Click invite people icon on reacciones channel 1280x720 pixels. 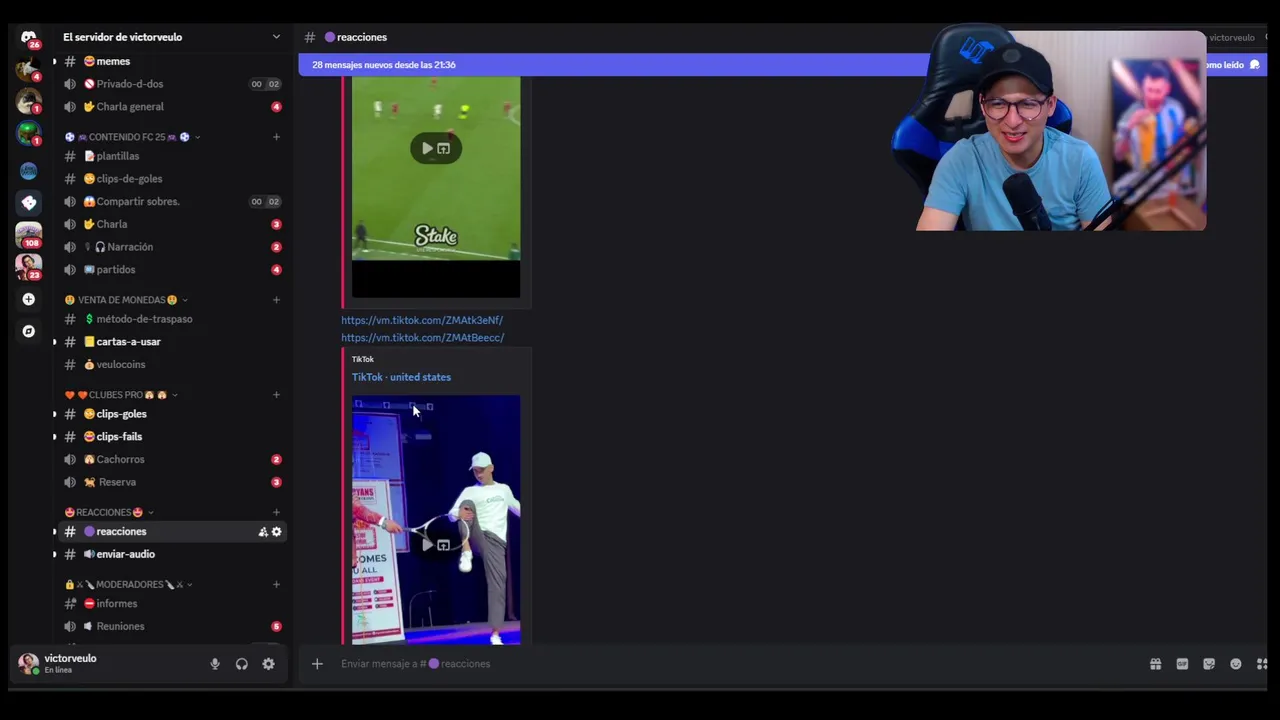tap(263, 532)
